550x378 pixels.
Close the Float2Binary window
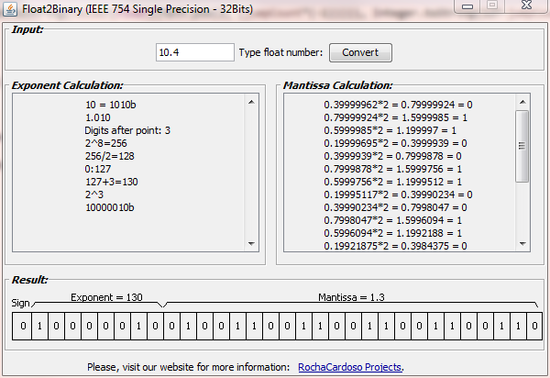(x=526, y=5)
